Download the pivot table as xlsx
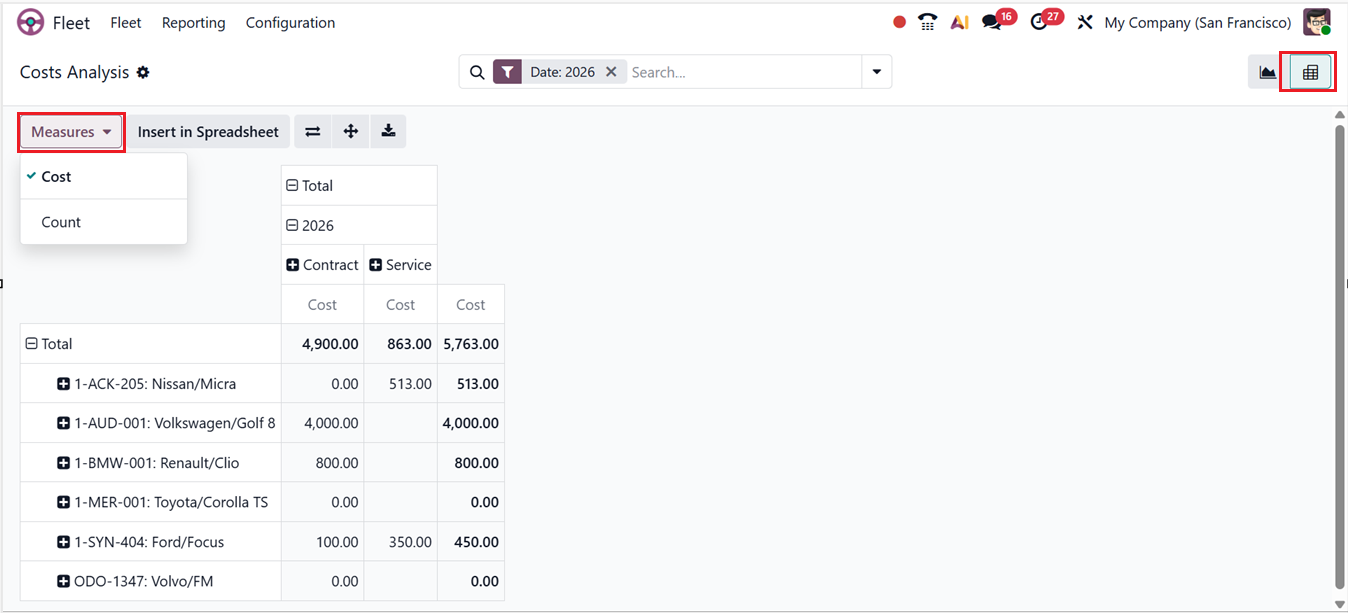The height and width of the screenshot is (613, 1348). [x=388, y=132]
